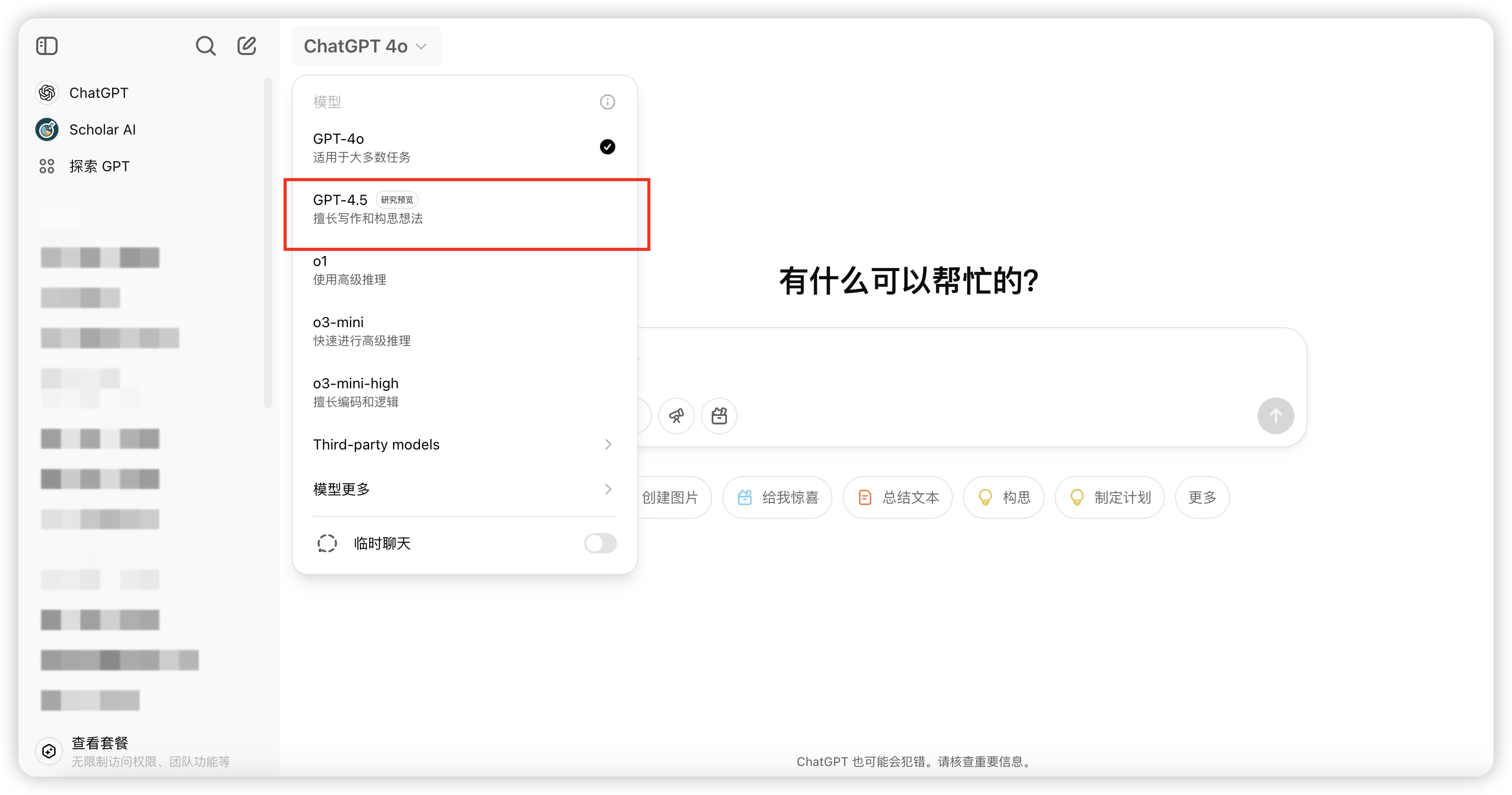
Task: Start a new chat with the compose icon
Action: (247, 46)
